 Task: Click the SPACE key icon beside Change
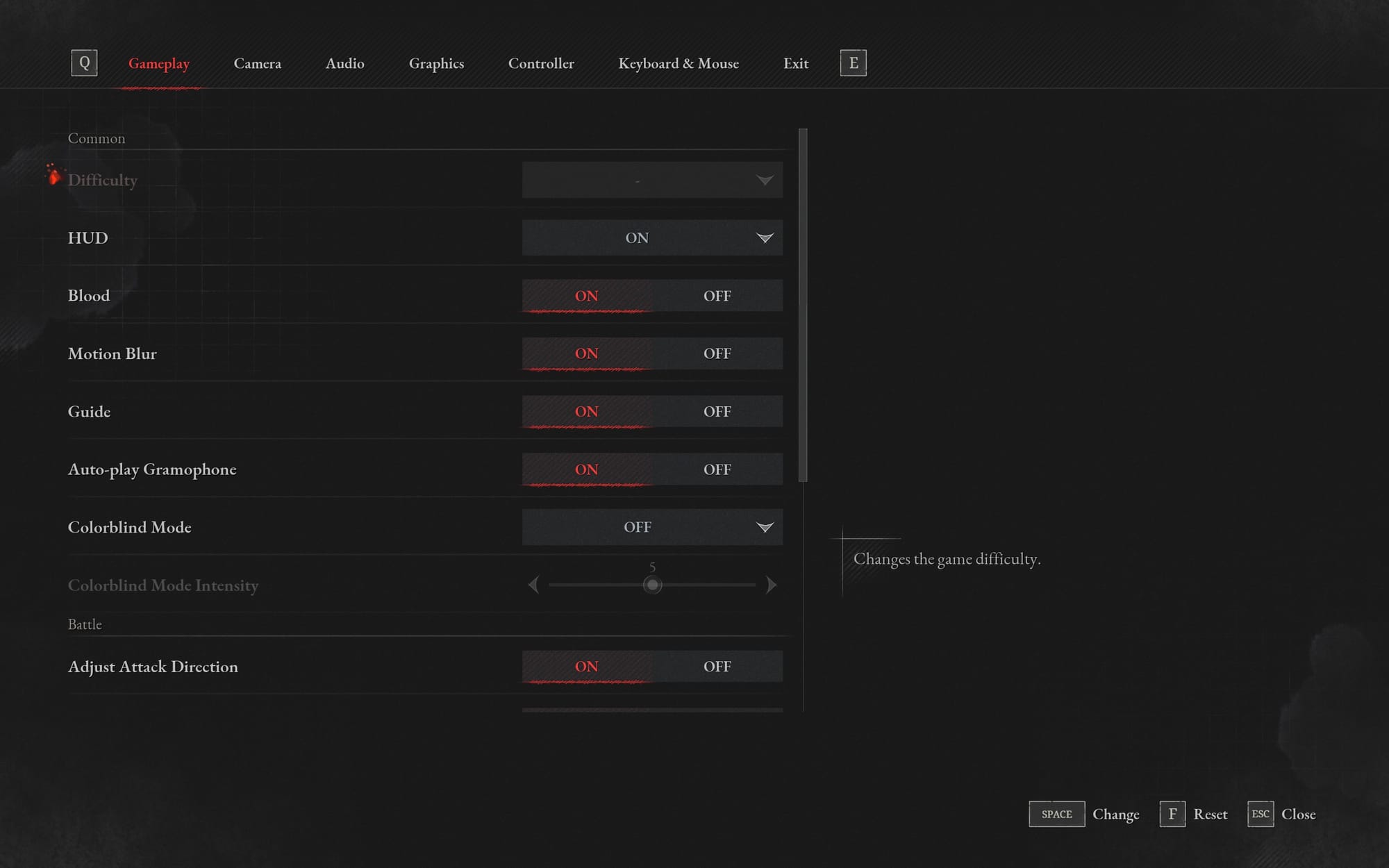[1056, 814]
